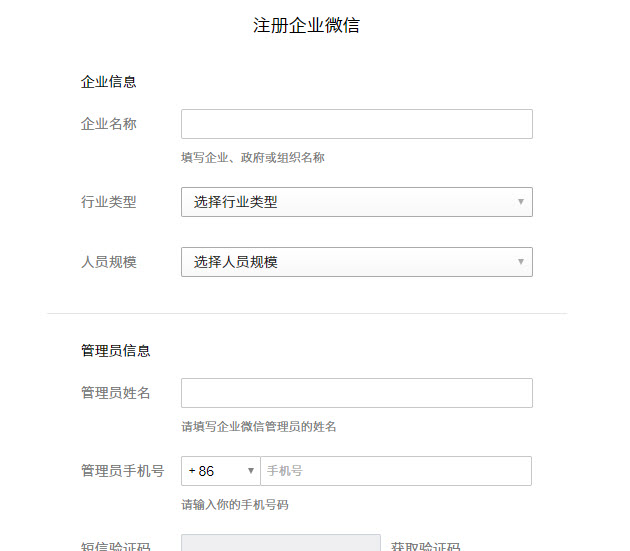This screenshot has height=551, width=630.
Task: Click the 获取验证码 link
Action: pos(425,546)
